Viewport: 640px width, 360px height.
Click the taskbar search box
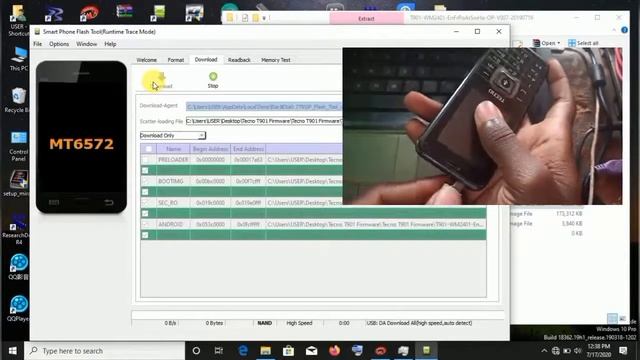(104, 351)
